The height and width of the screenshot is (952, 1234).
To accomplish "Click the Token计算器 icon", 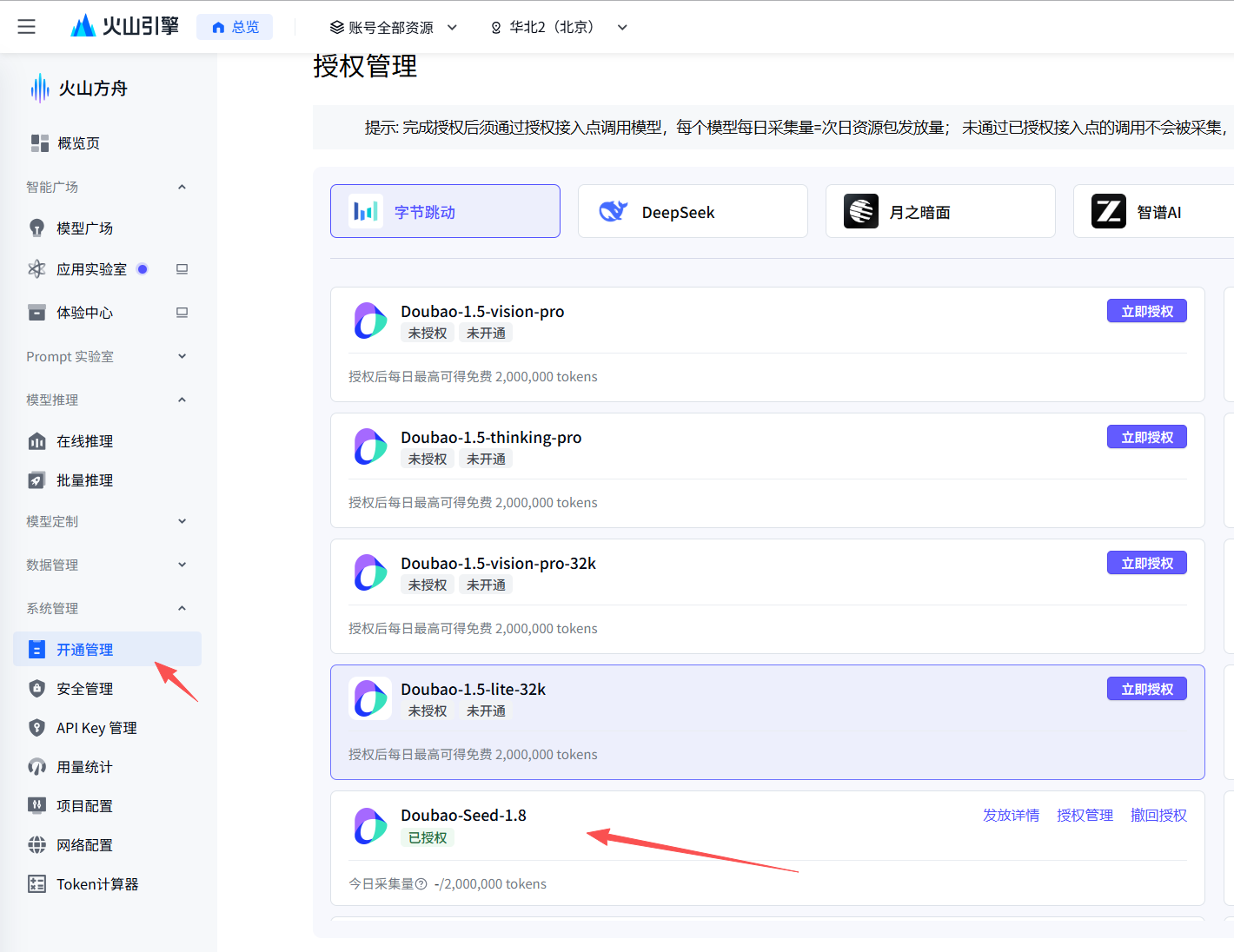I will 36,884.
